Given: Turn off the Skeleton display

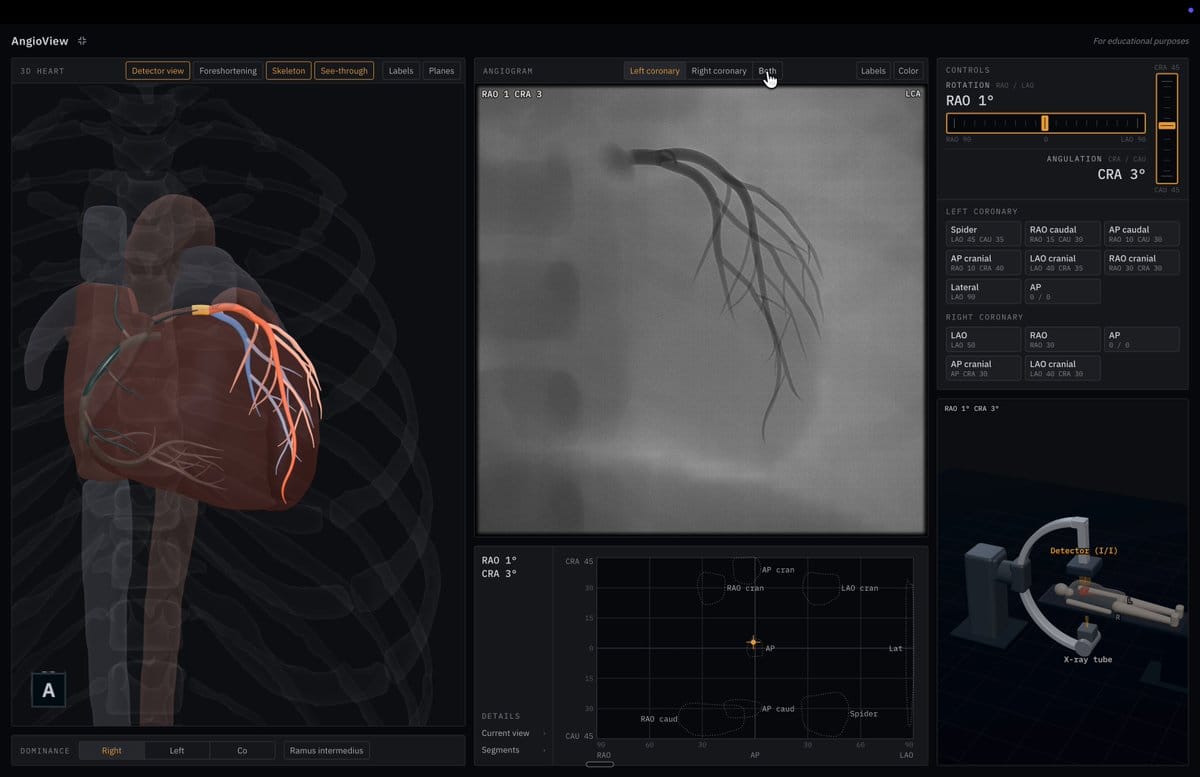Looking at the screenshot, I should tap(288, 71).
